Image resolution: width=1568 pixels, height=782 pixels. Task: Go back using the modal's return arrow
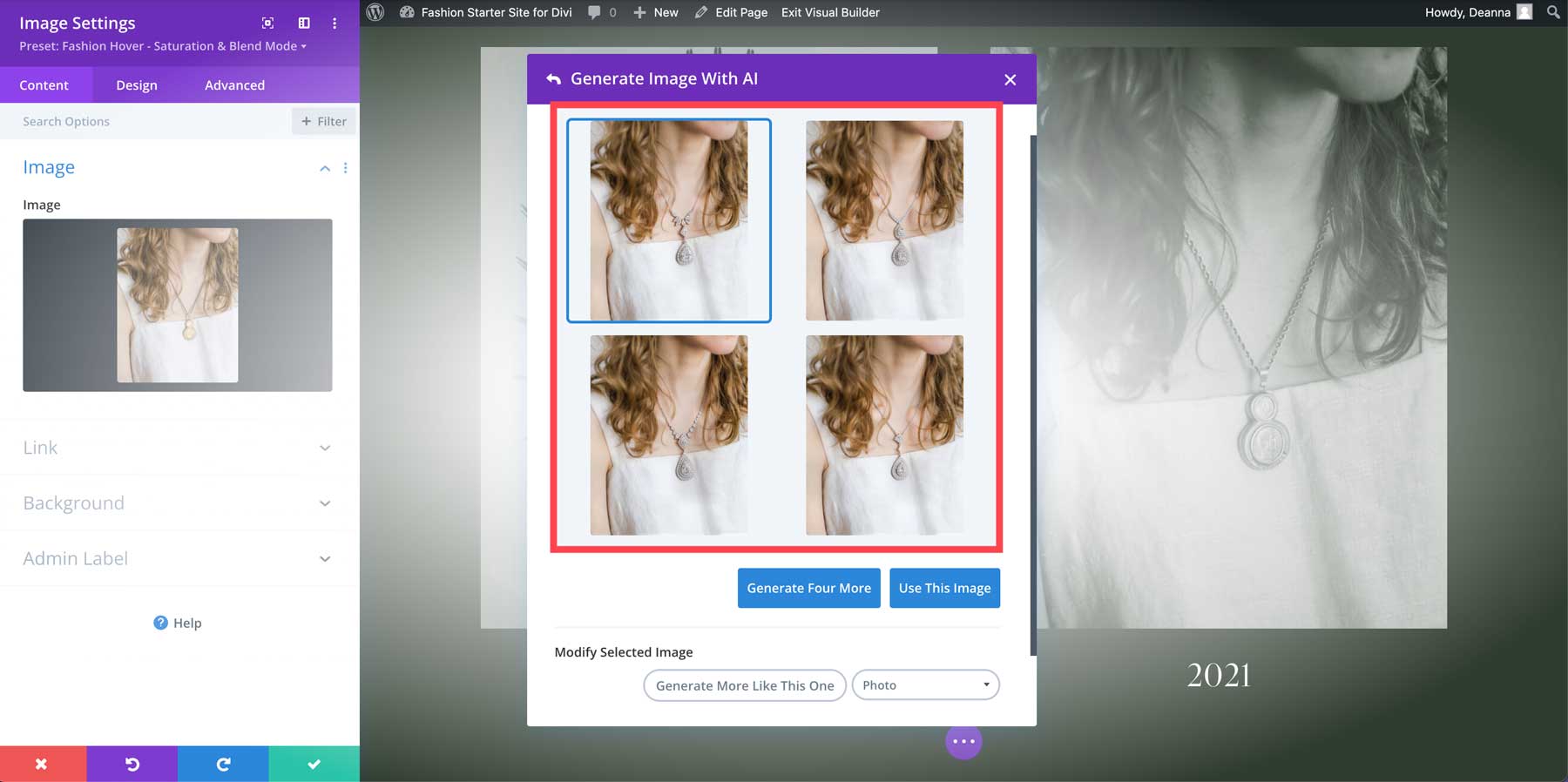(x=553, y=79)
